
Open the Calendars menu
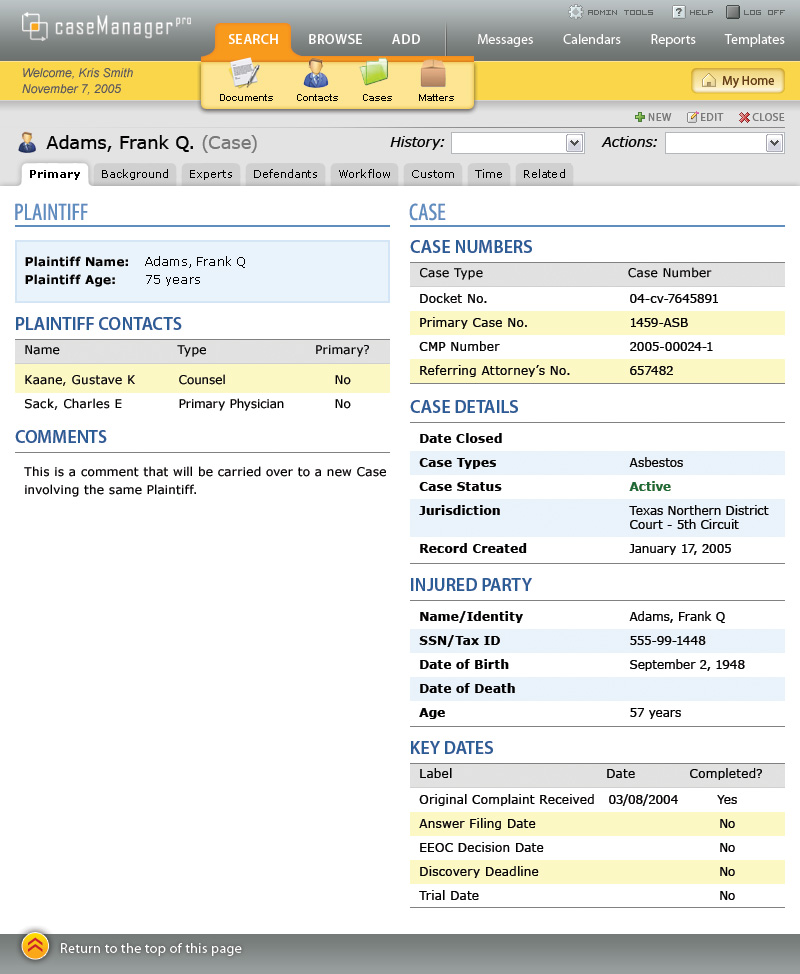pyautogui.click(x=591, y=39)
